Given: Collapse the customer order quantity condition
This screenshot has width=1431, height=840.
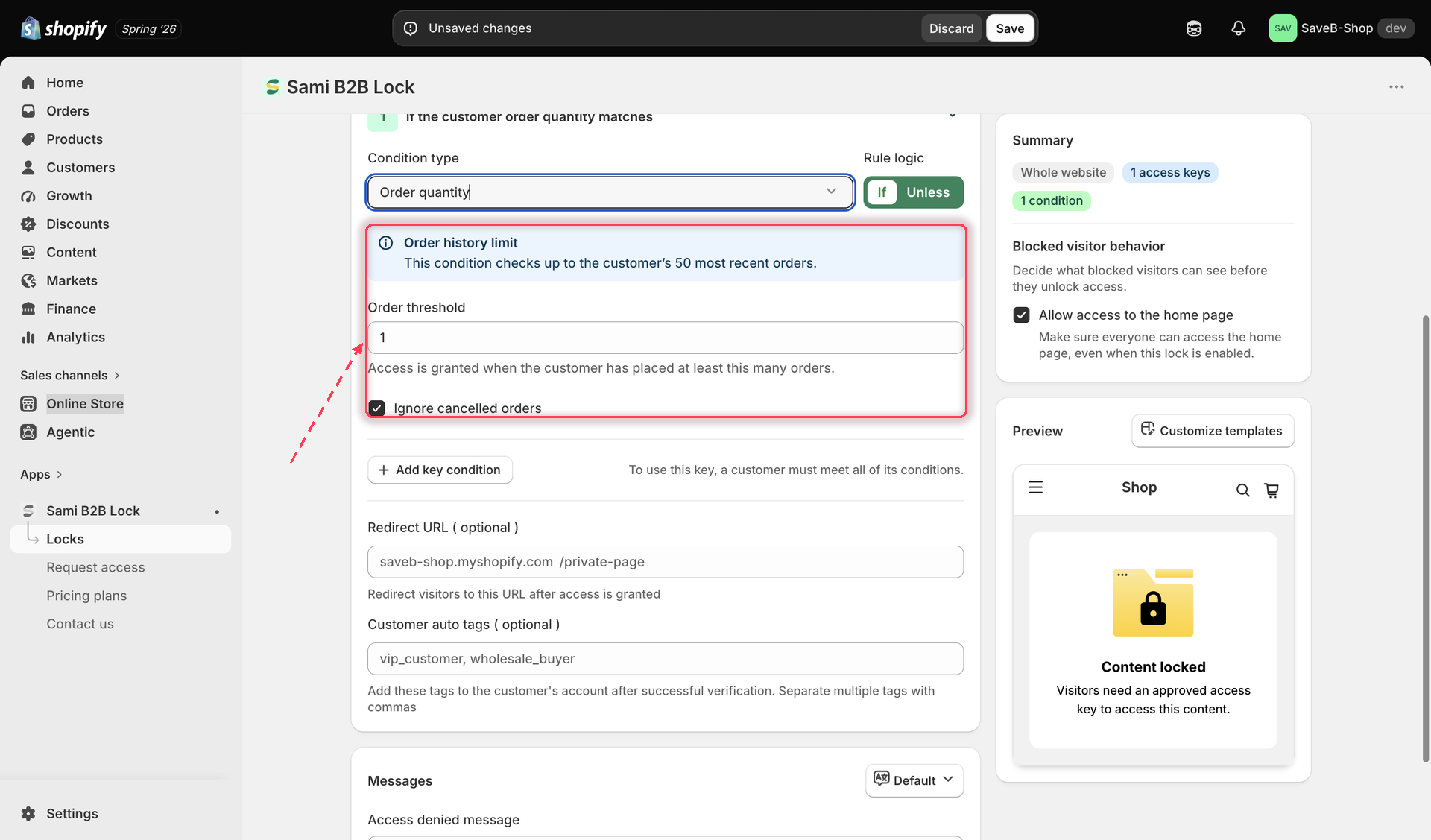Looking at the screenshot, I should coord(952,116).
